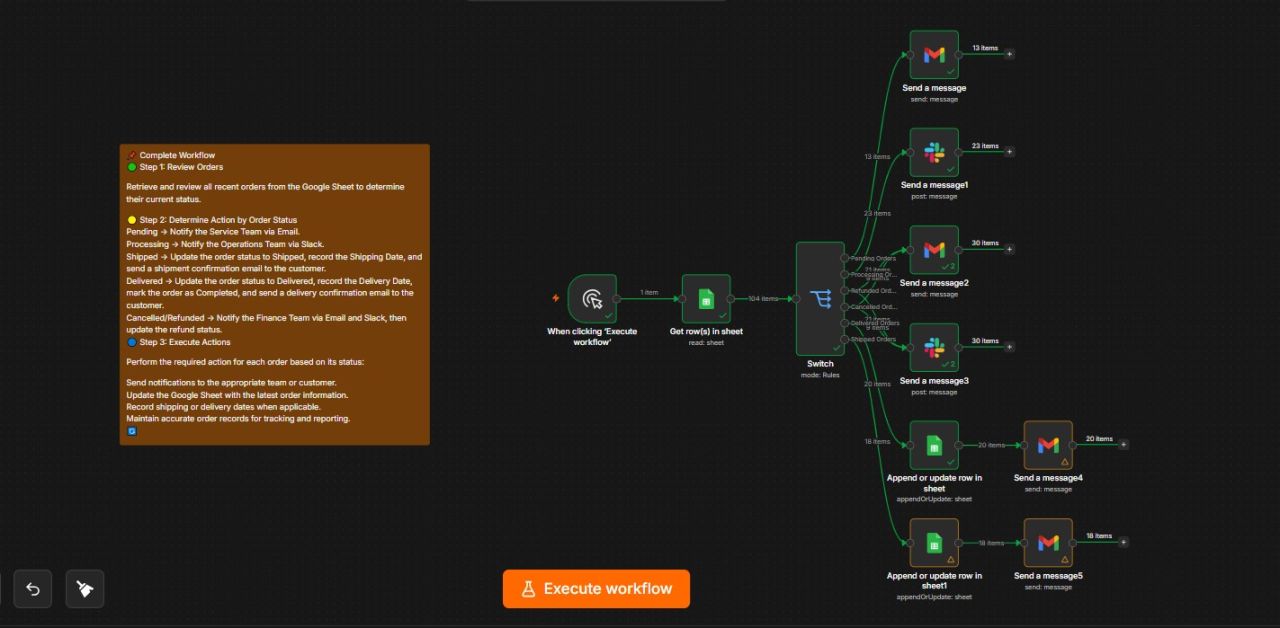Click the lightning bolt trigger indicator
The width and height of the screenshot is (1280, 628).
[556, 298]
